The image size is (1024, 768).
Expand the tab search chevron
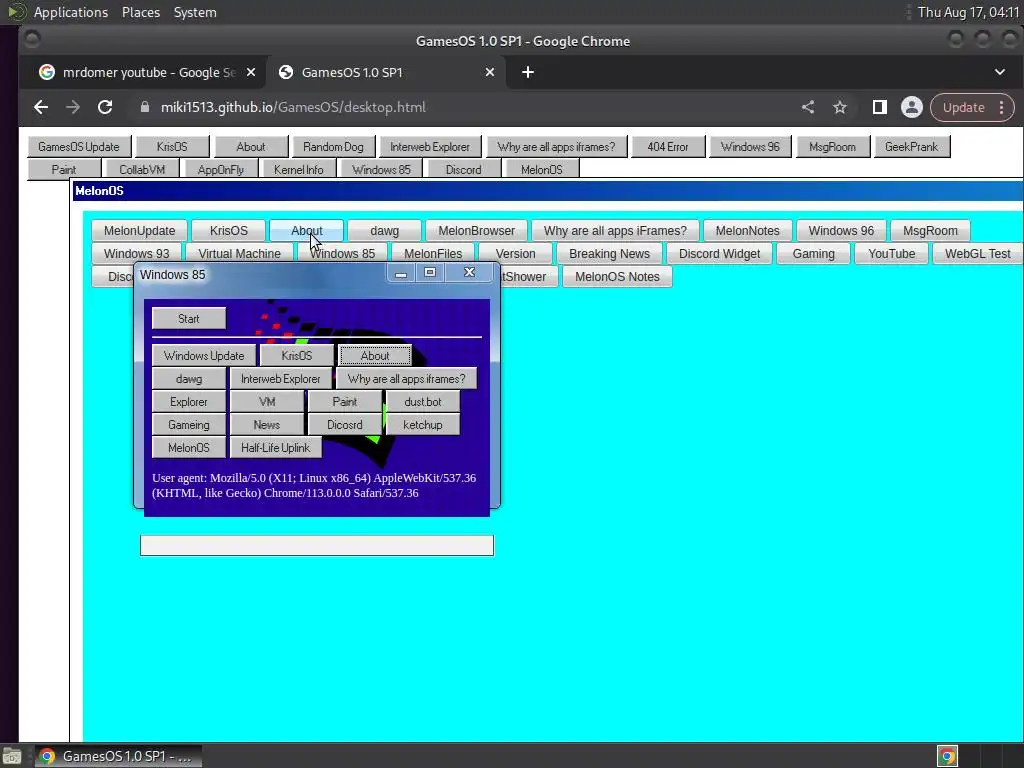click(1000, 72)
